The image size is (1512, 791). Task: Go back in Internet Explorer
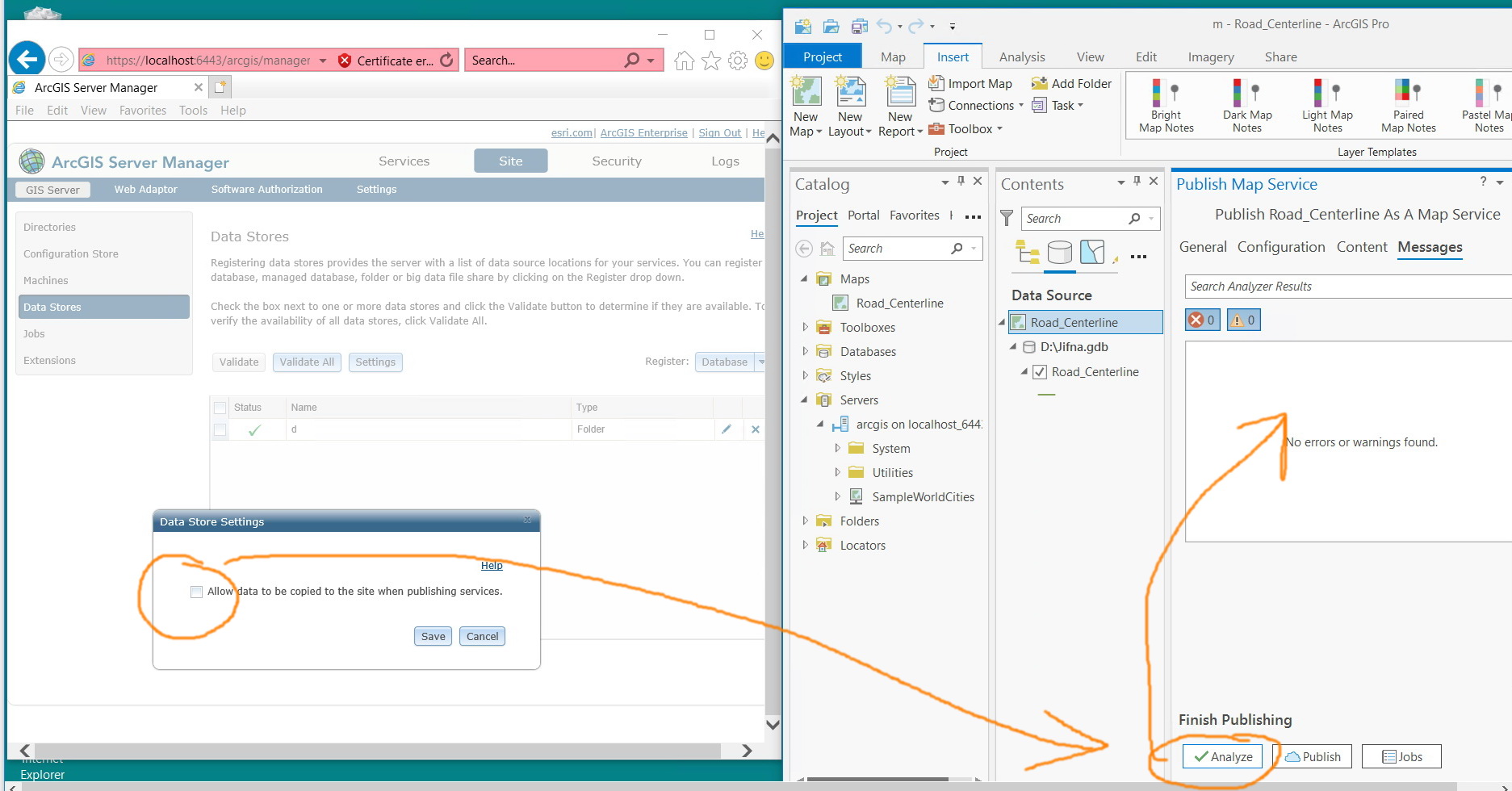[27, 59]
